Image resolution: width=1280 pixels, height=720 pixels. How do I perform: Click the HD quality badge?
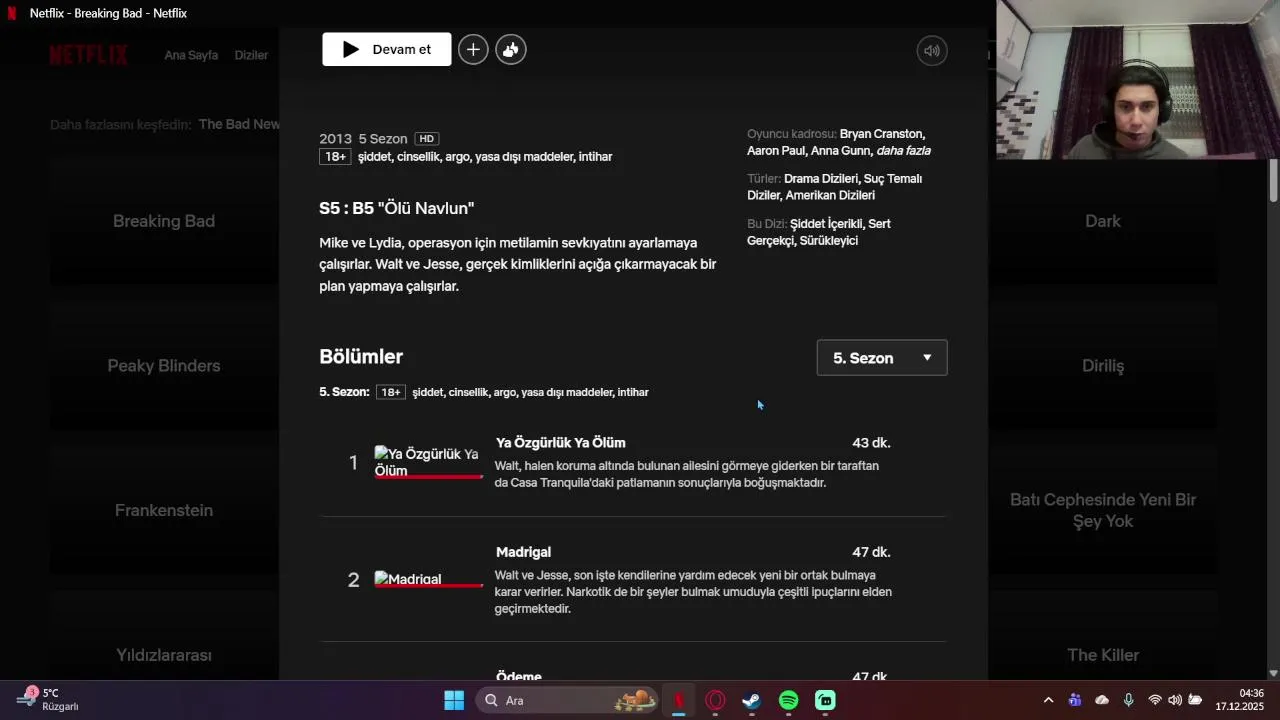pyautogui.click(x=427, y=139)
